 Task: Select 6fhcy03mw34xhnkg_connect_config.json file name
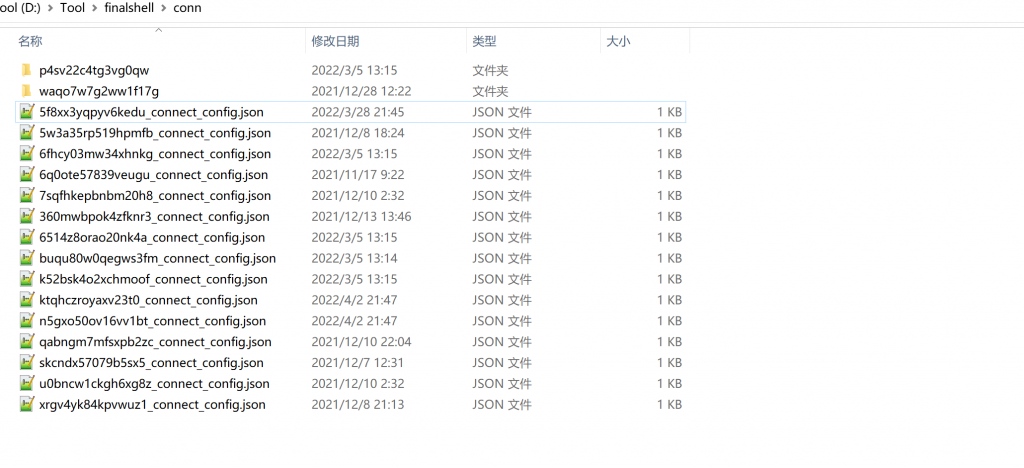[155, 153]
